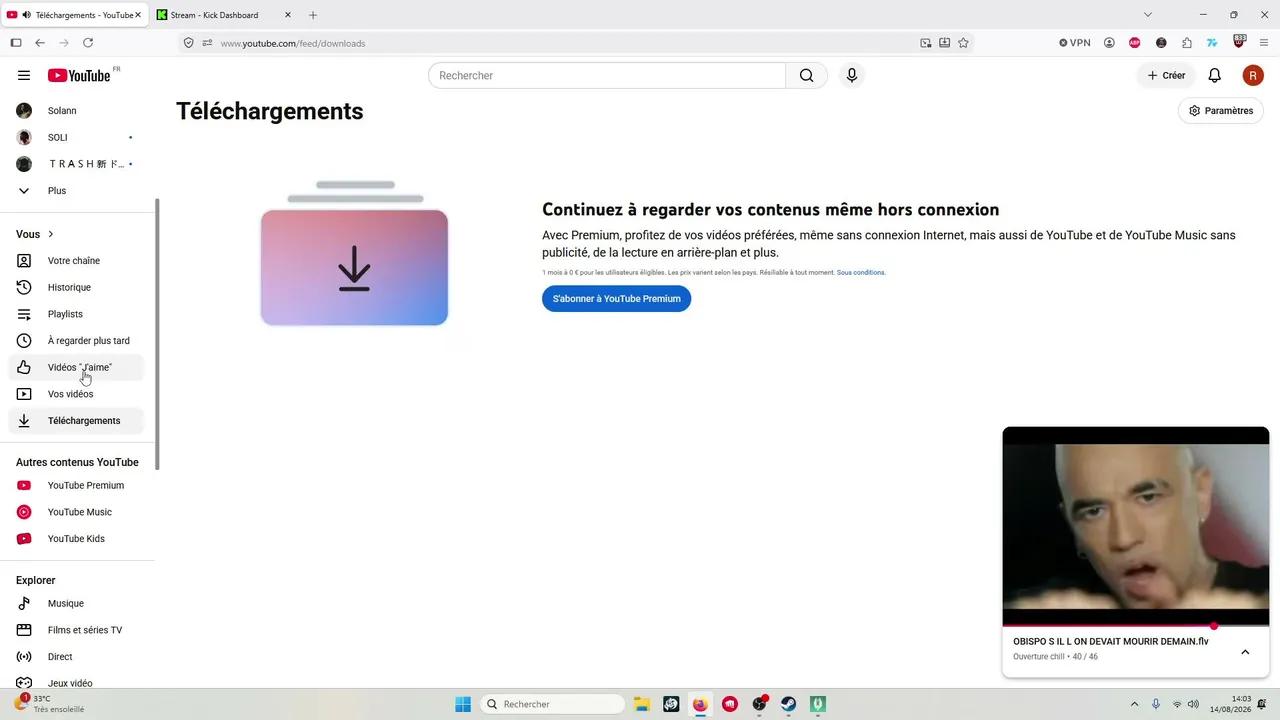Open the Paramètres button

(1220, 111)
